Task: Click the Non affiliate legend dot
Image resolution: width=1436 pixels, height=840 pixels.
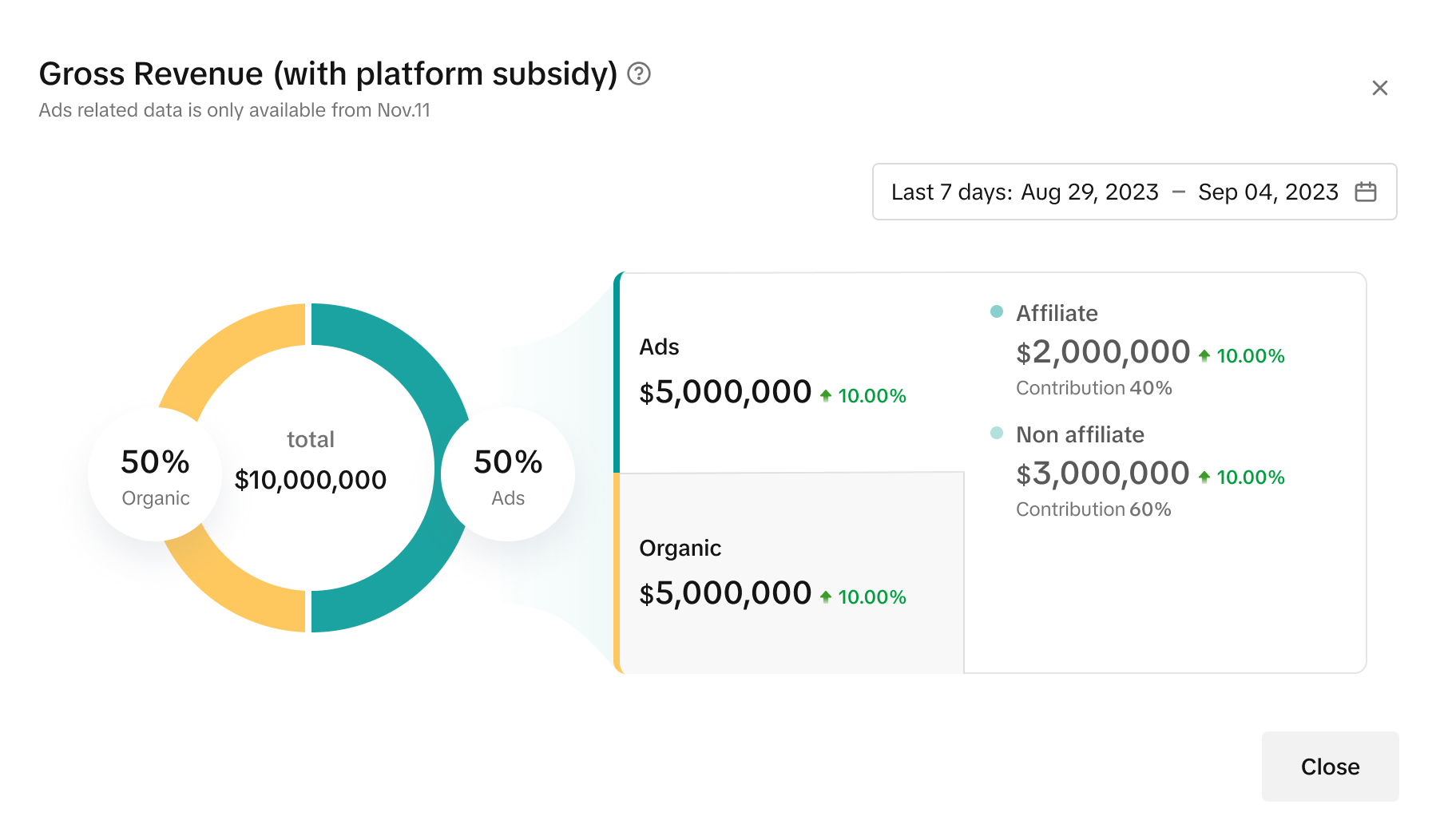Action: tap(996, 433)
